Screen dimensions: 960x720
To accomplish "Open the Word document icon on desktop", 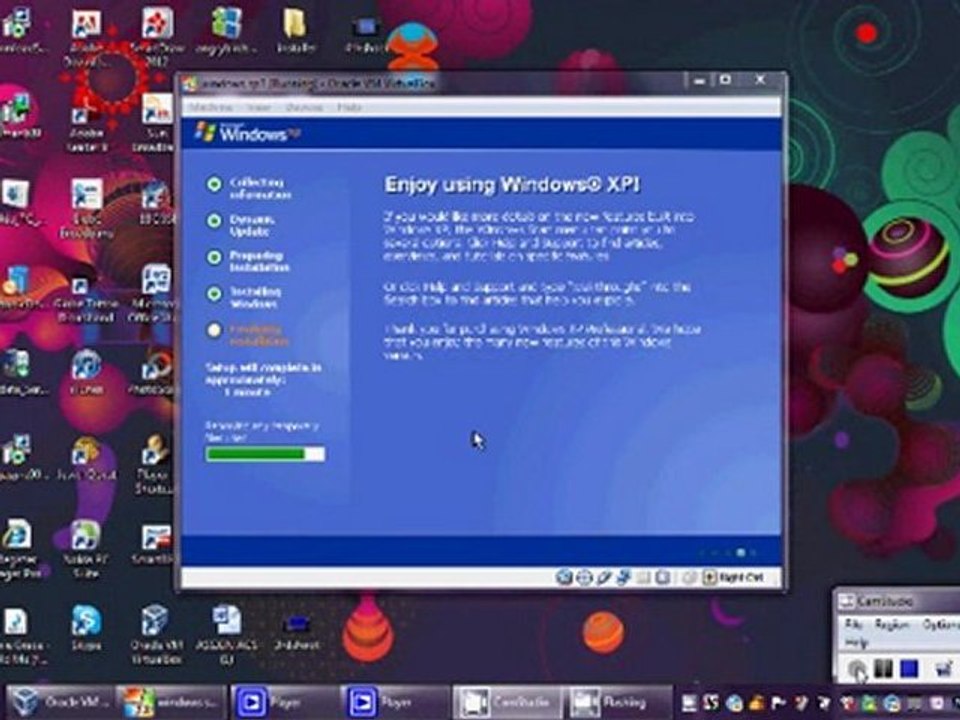I will (x=227, y=634).
